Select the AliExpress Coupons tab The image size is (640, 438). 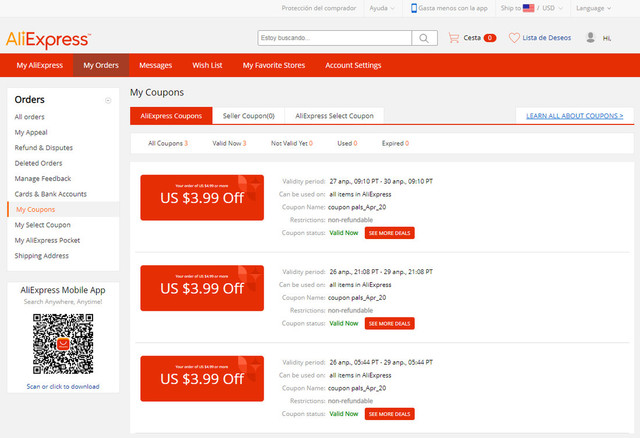171,116
